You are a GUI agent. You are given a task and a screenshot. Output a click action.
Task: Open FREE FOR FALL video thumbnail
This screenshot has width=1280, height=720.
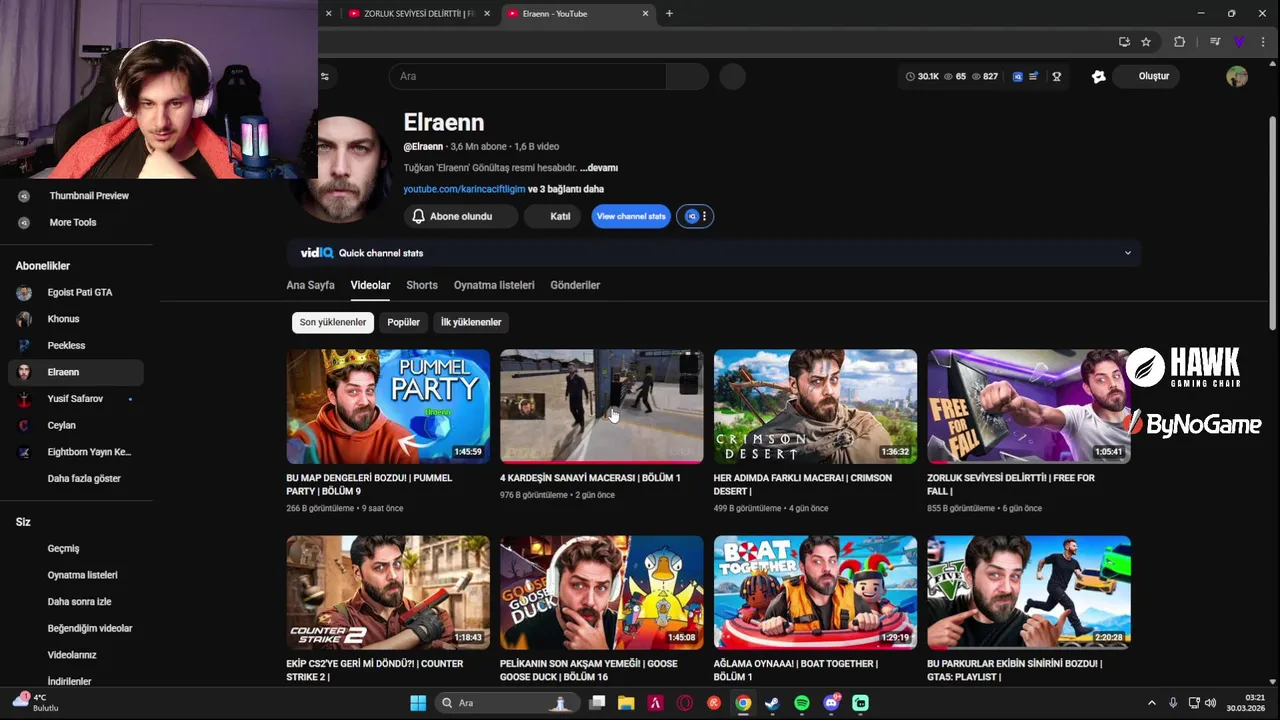coord(1029,406)
